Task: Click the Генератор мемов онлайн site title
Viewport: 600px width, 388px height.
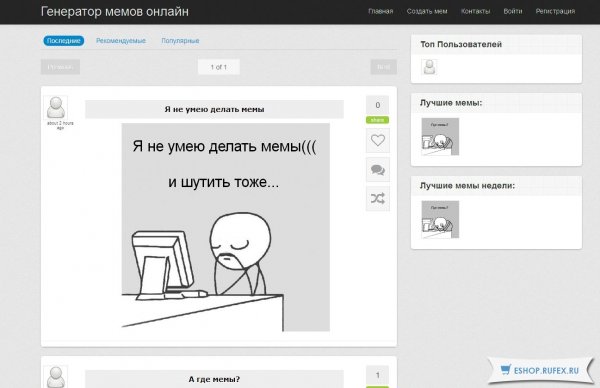Action: [115, 11]
